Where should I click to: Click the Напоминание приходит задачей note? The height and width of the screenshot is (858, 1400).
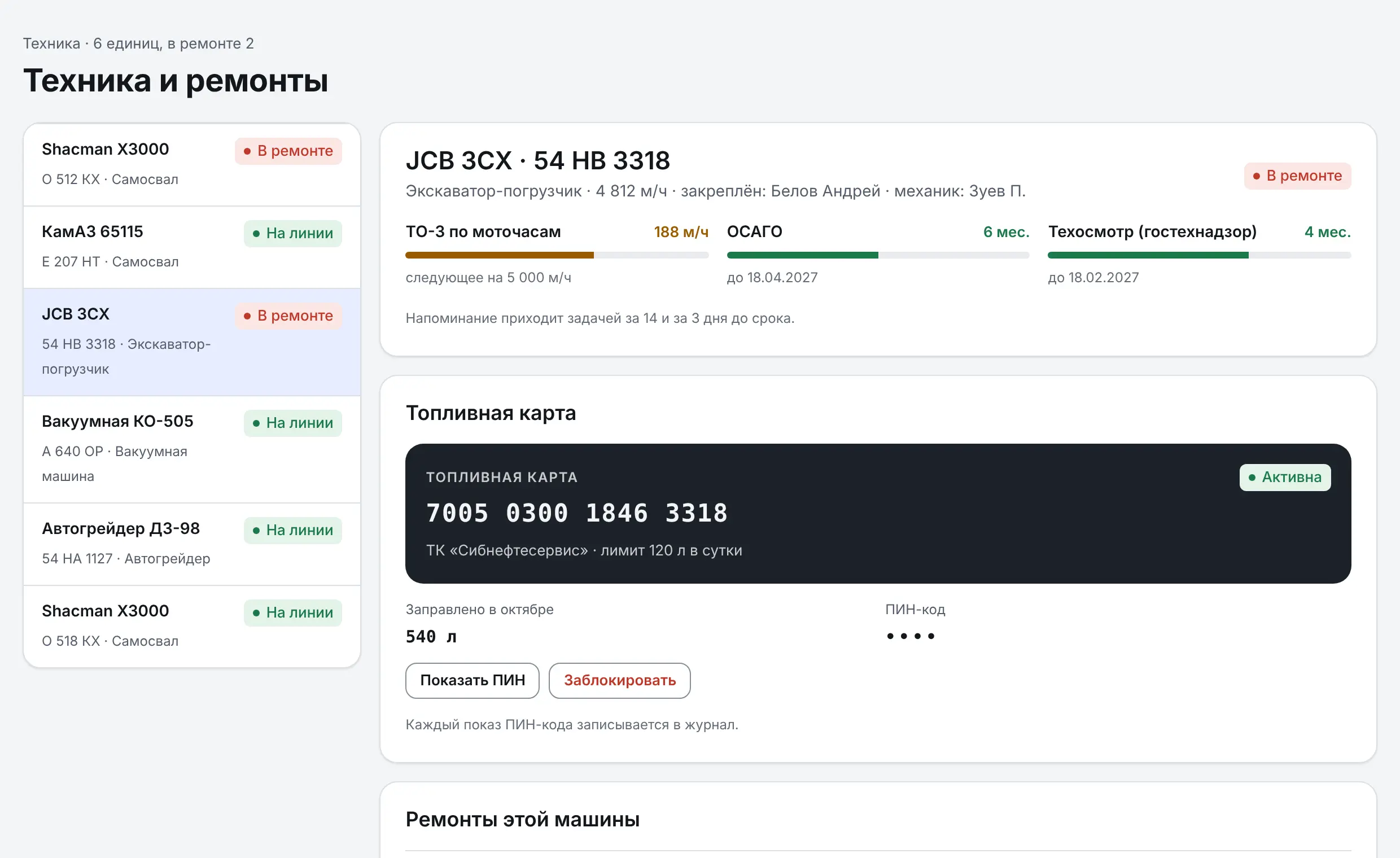(x=600, y=318)
